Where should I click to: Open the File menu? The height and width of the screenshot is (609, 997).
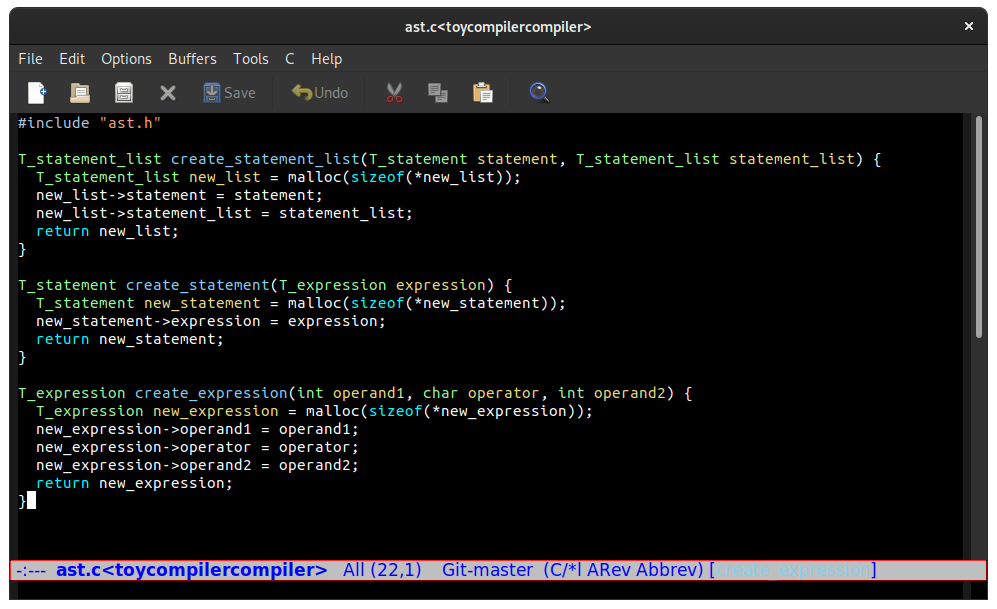(x=31, y=59)
